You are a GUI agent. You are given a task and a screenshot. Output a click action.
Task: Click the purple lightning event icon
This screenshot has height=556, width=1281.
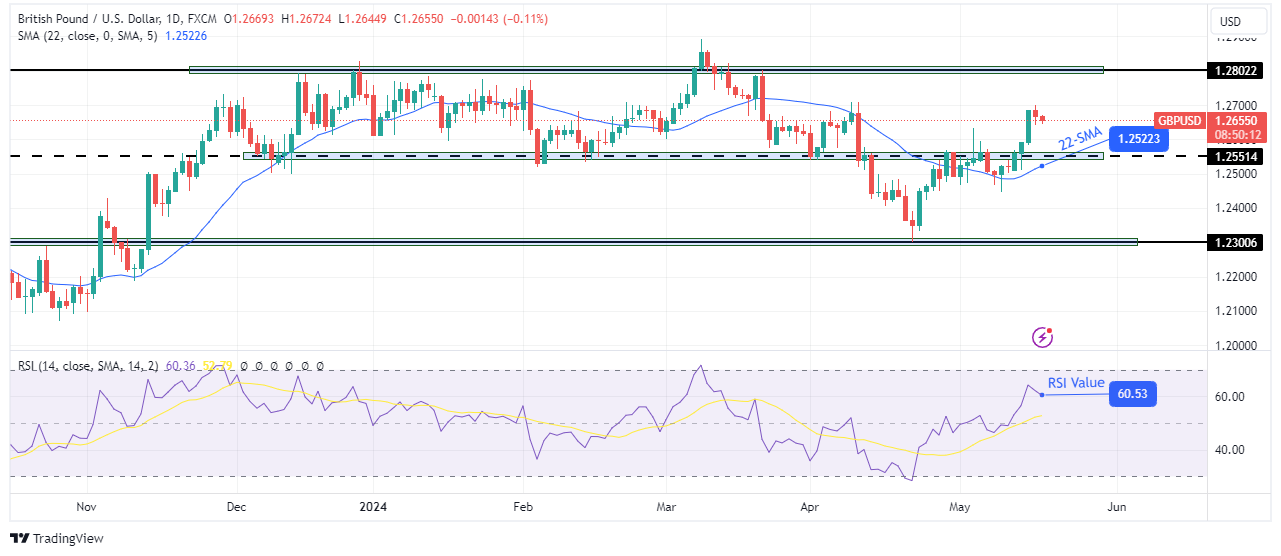pyautogui.click(x=1043, y=337)
